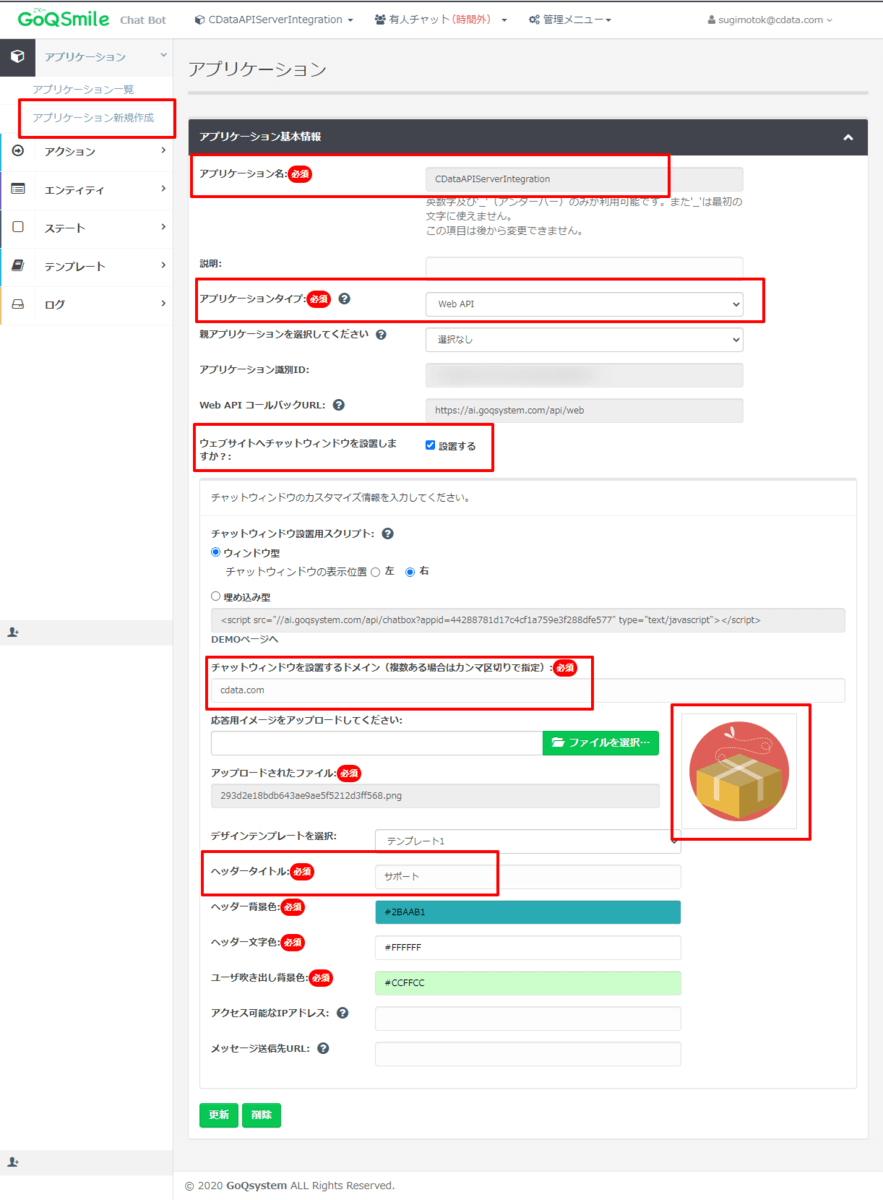Expand the ログ sidebar menu
Image resolution: width=883 pixels, height=1200 pixels.
pos(86,304)
